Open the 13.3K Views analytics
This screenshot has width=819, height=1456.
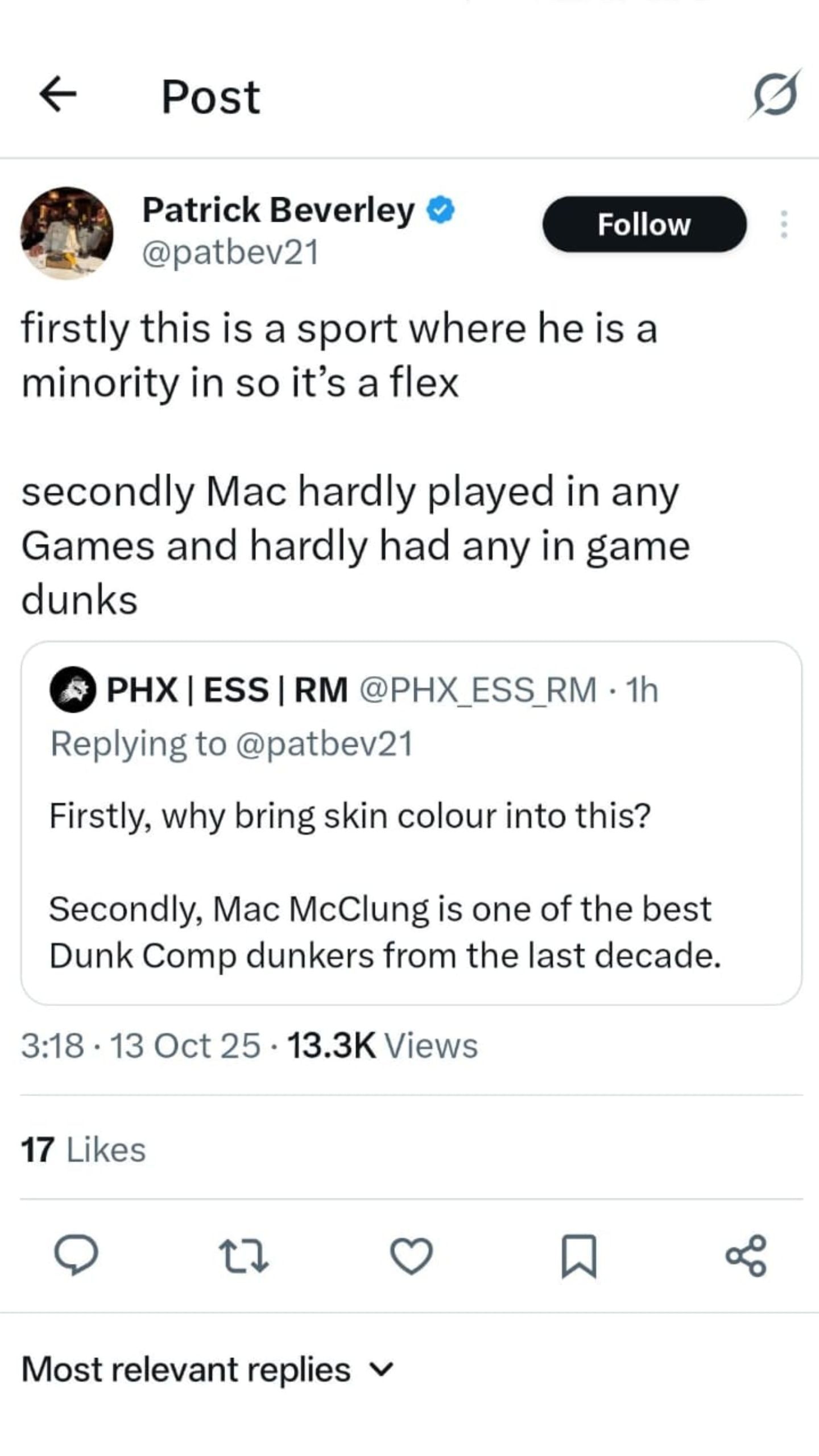(383, 1045)
